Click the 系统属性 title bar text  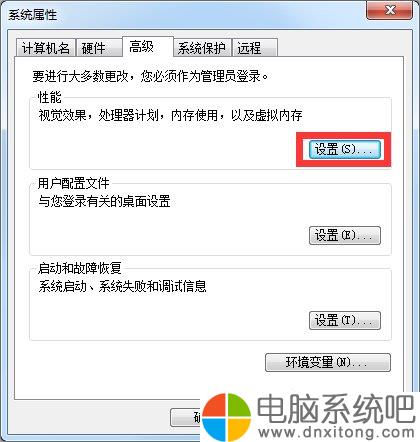pyautogui.click(x=33, y=15)
